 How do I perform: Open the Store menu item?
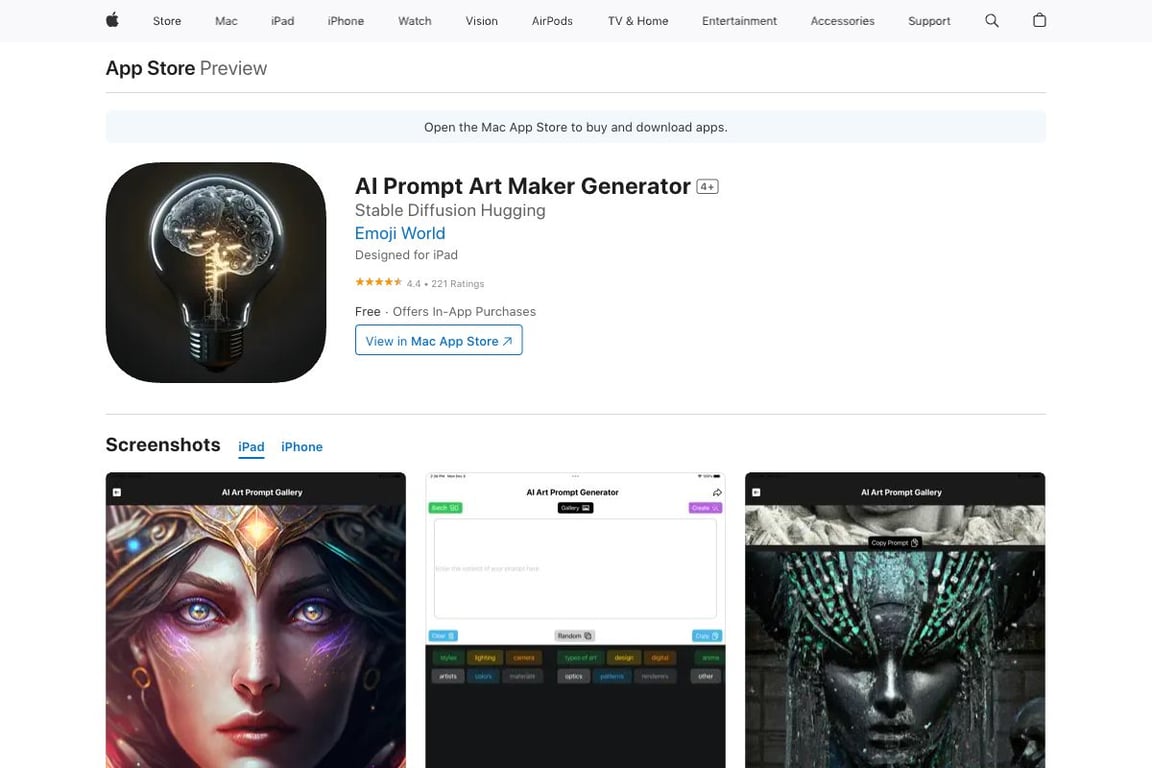[x=167, y=21]
